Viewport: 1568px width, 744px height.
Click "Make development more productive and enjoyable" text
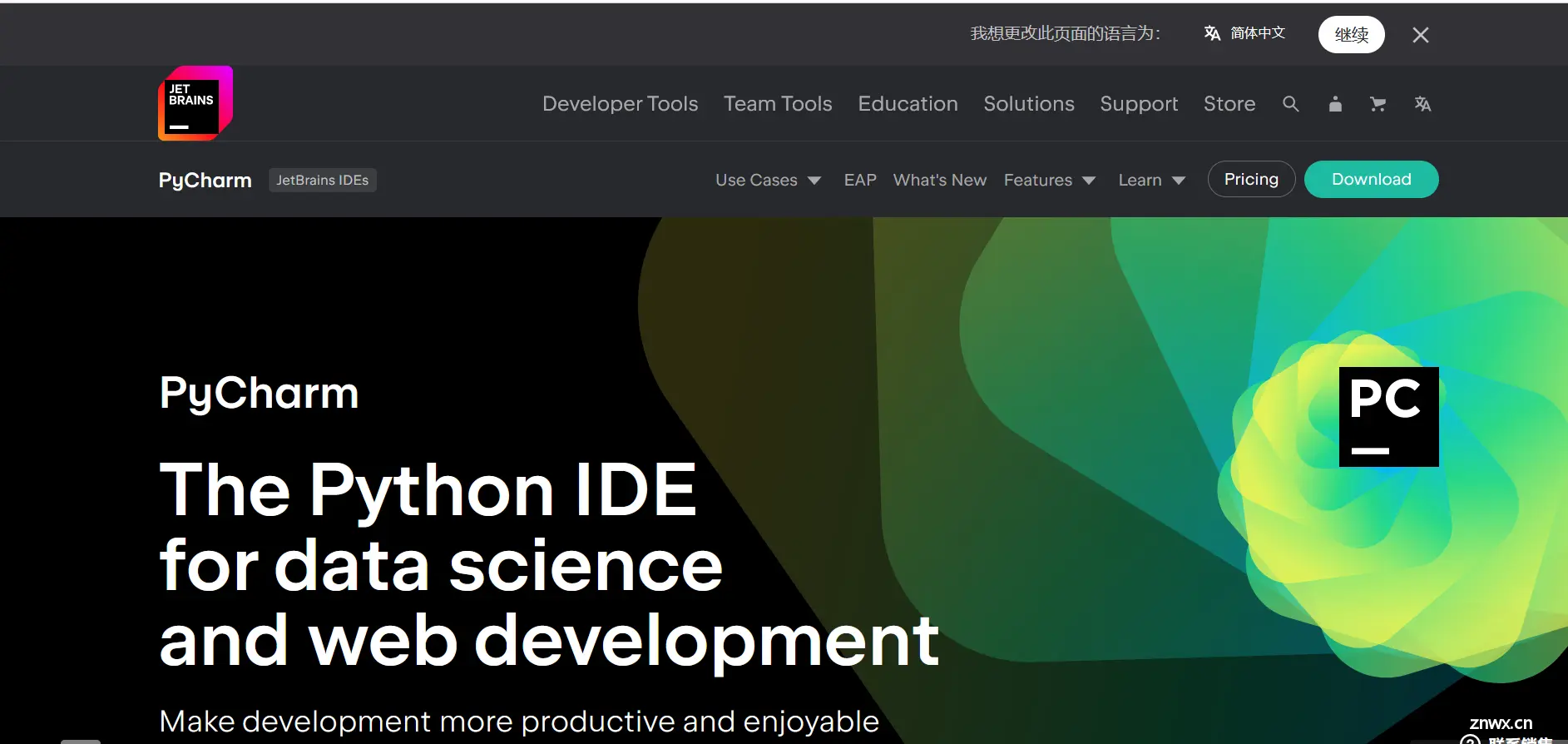519,722
